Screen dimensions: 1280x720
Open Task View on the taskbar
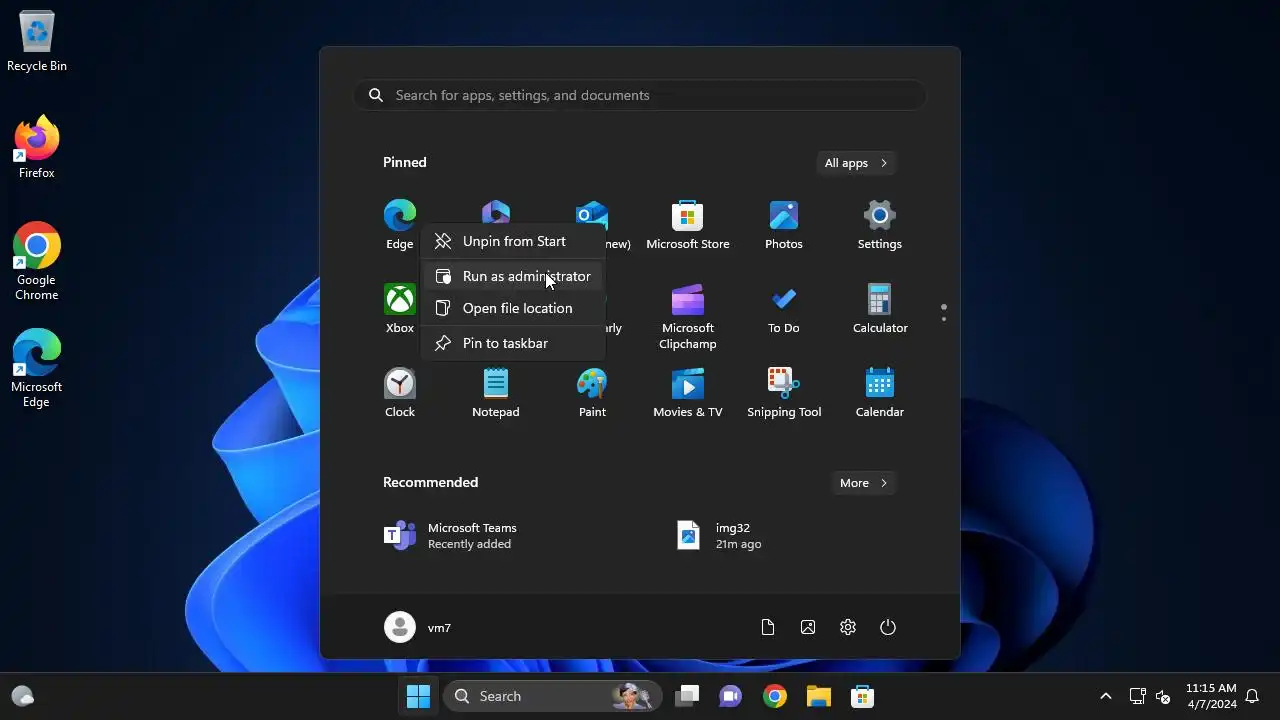(x=687, y=696)
